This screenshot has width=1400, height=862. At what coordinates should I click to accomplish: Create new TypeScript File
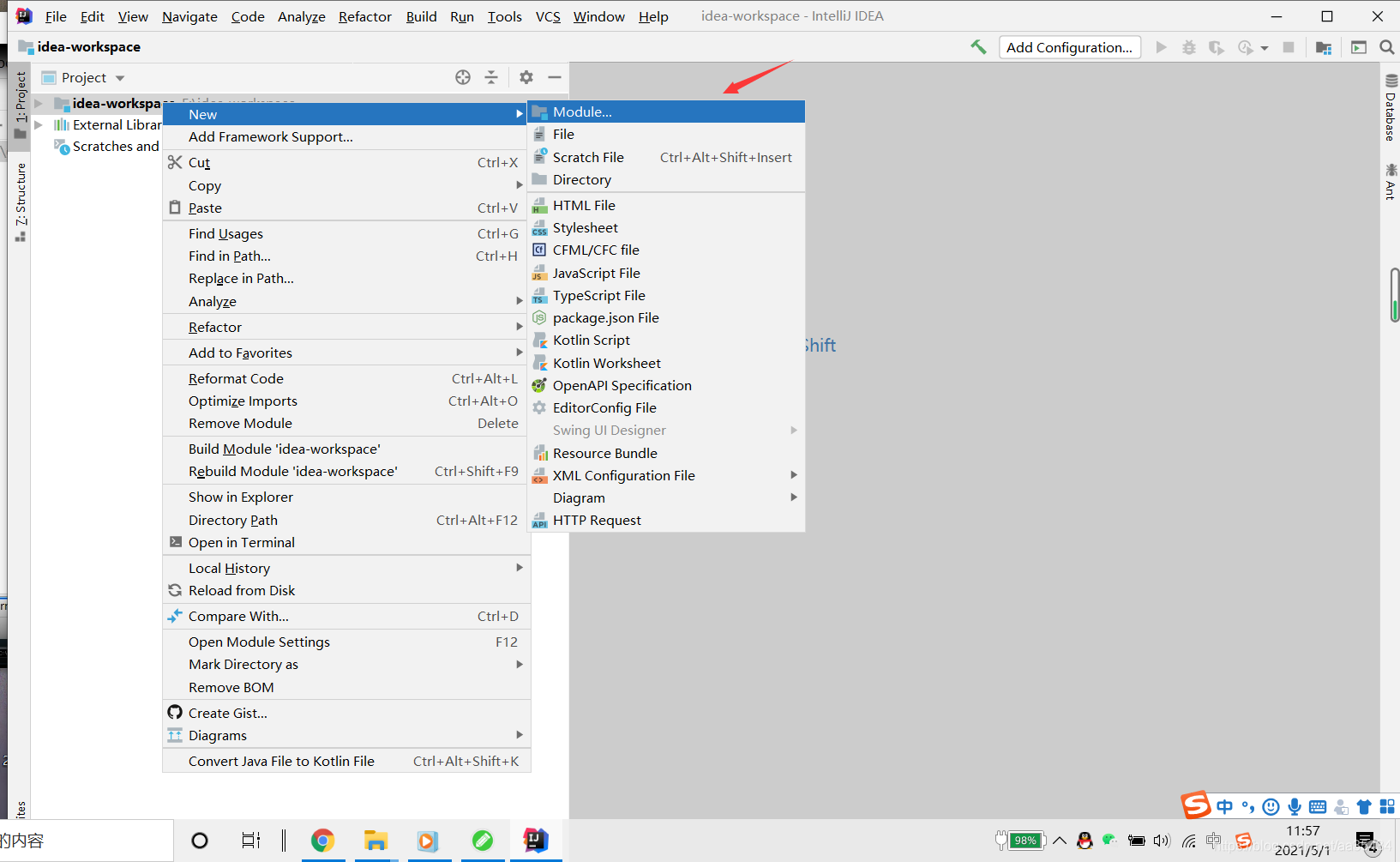pyautogui.click(x=666, y=295)
